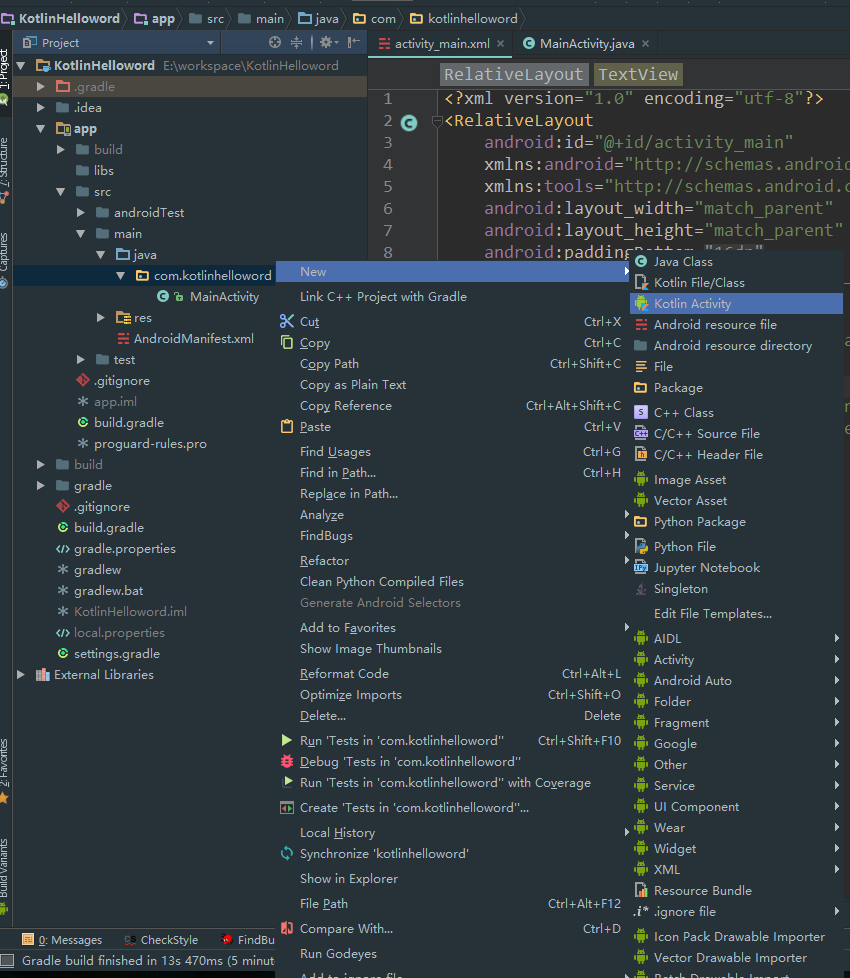
Task: Expand the .idea folder
Action: (x=41, y=107)
